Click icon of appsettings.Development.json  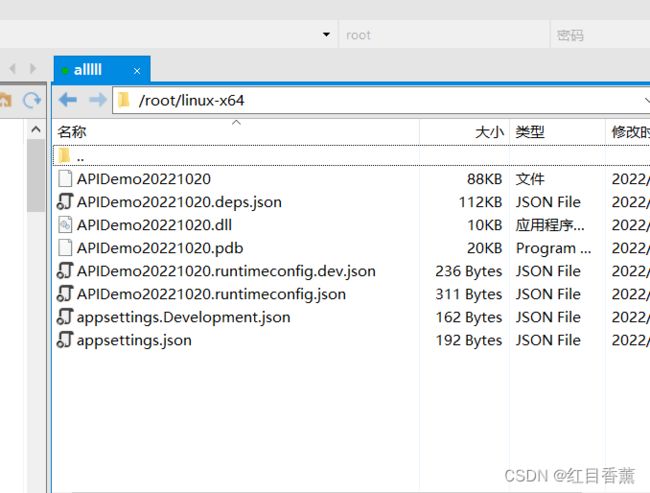coord(65,316)
